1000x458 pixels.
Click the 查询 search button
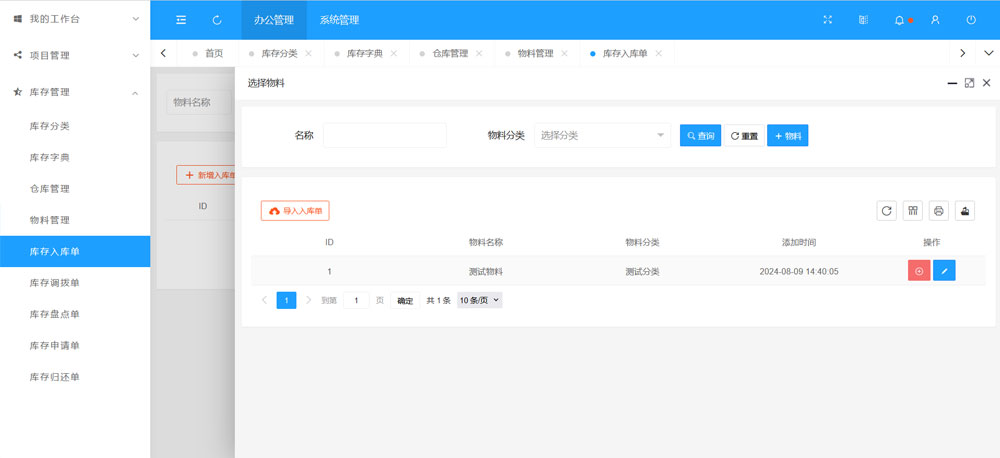click(x=700, y=135)
